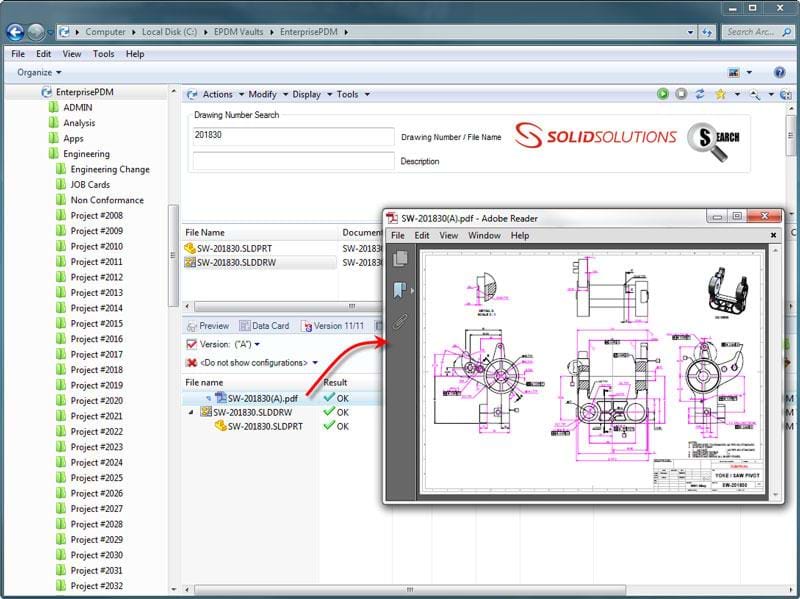800x599 pixels.
Task: Open the bookmarks panel in Adobe Reader
Action: [400, 291]
